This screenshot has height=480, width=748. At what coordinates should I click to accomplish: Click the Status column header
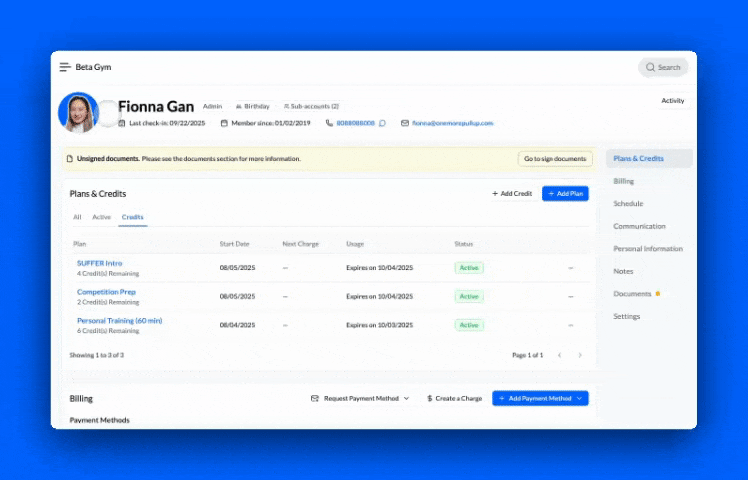[464, 244]
